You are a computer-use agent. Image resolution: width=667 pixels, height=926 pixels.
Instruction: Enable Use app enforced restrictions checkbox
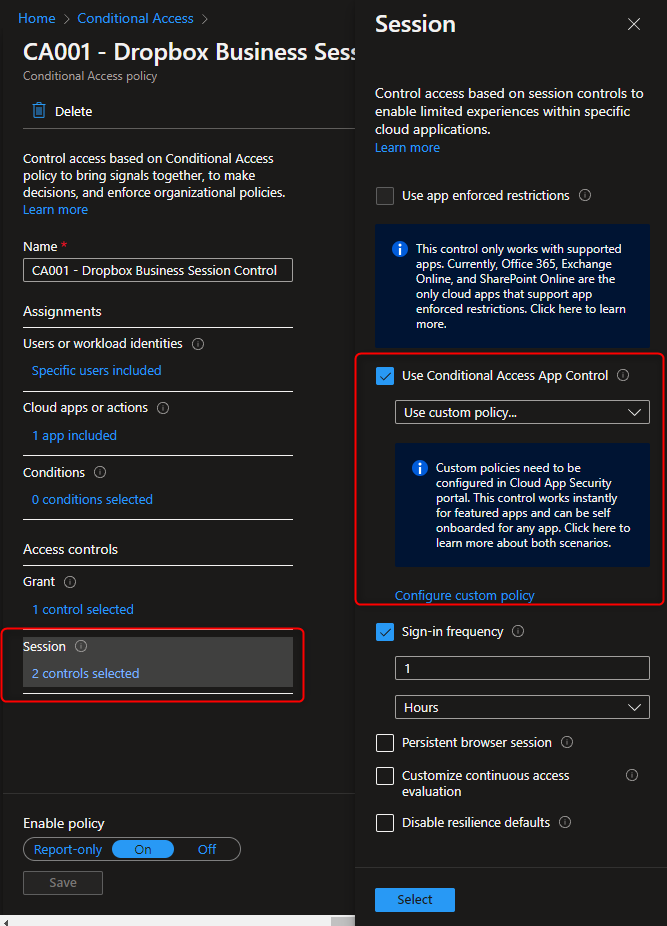pyautogui.click(x=385, y=196)
